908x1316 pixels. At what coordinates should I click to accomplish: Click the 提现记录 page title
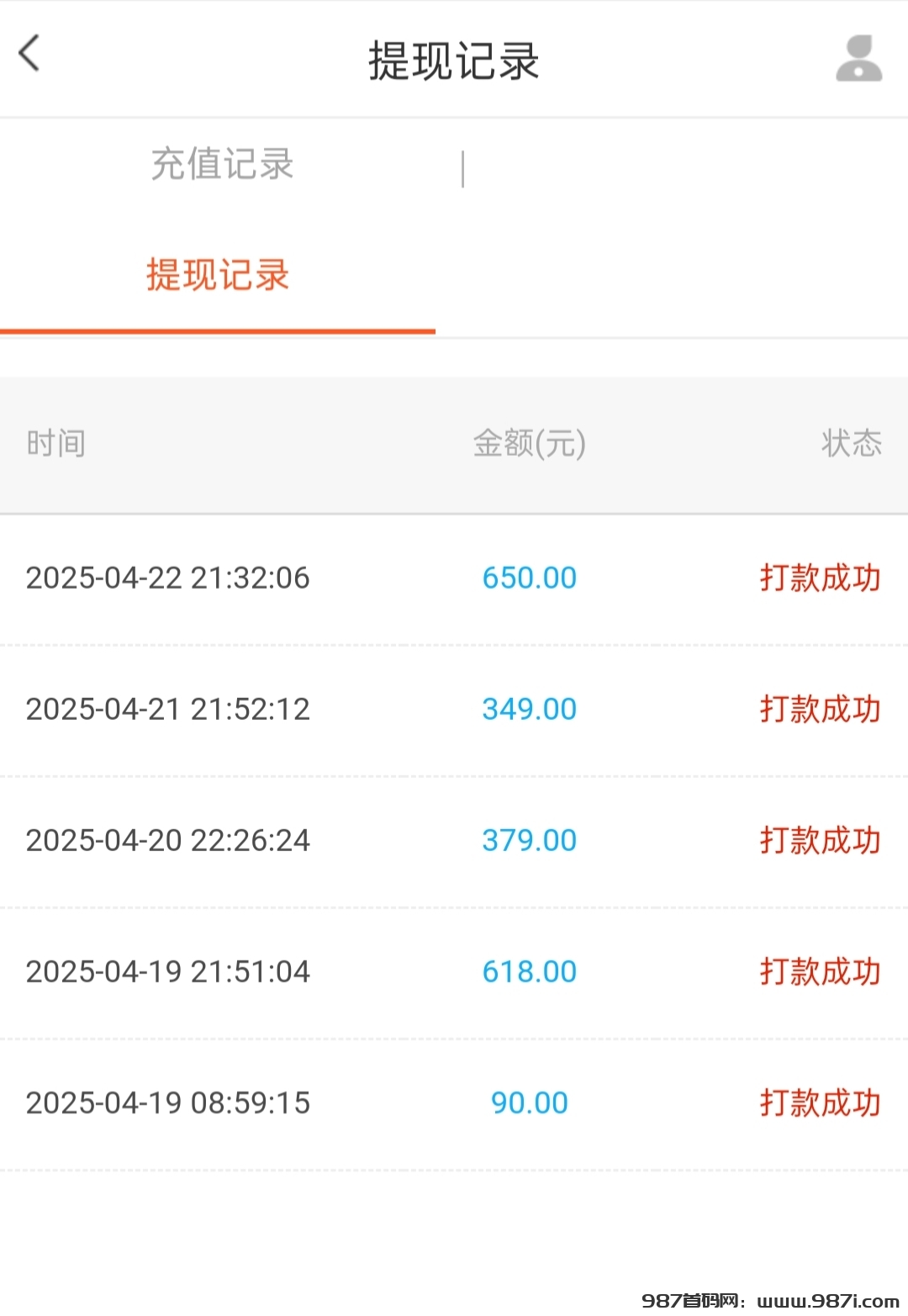[x=454, y=61]
